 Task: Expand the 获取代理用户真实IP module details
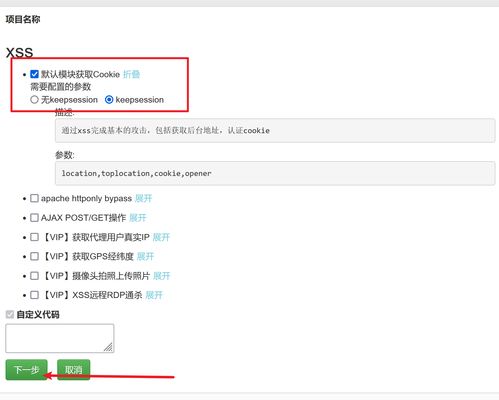(161, 237)
